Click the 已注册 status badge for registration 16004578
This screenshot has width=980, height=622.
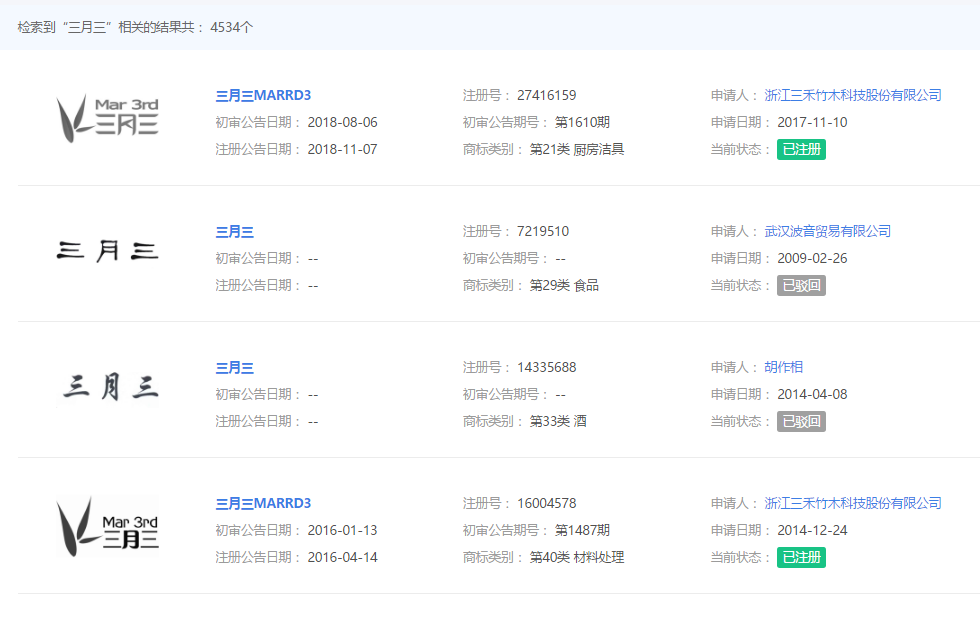pos(801,558)
